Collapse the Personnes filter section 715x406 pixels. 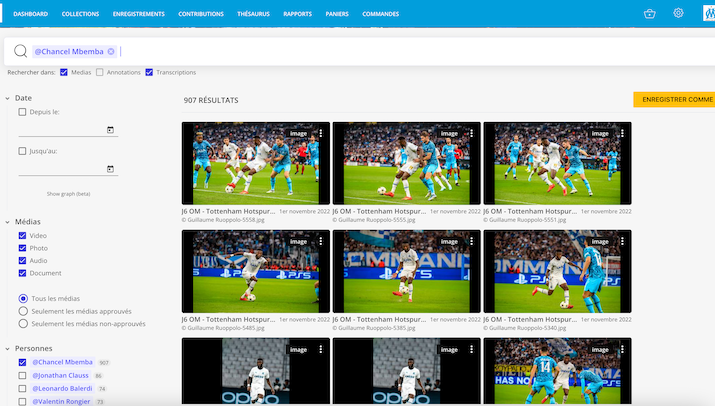coord(8,348)
